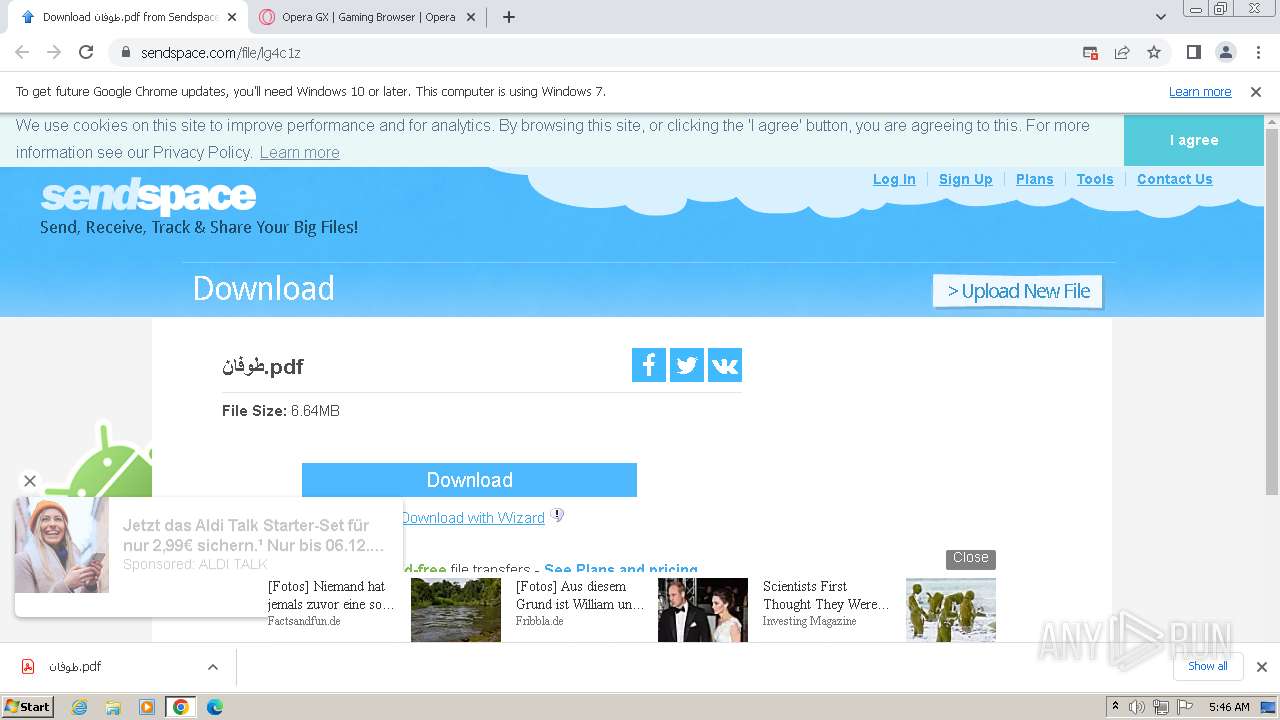Open the Contact Us link
Viewport: 1280px width, 720px height.
(1174, 179)
